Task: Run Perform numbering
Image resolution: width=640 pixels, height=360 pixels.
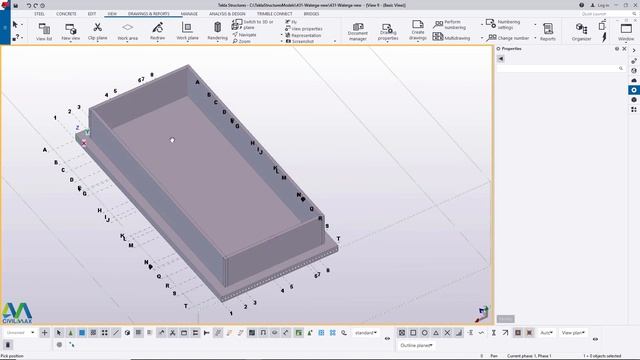Action: pos(450,24)
